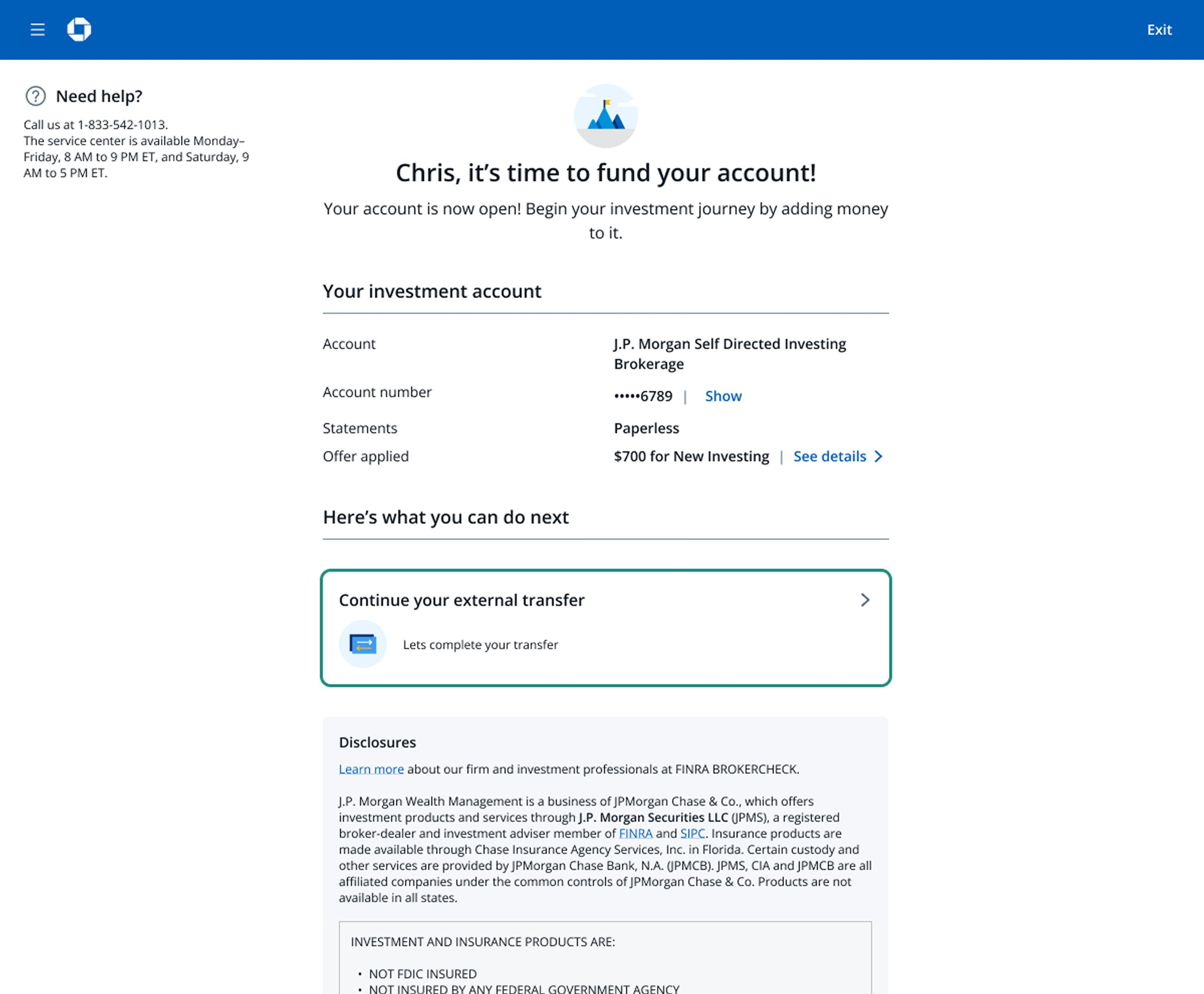Click the external transfer card icon

(363, 644)
